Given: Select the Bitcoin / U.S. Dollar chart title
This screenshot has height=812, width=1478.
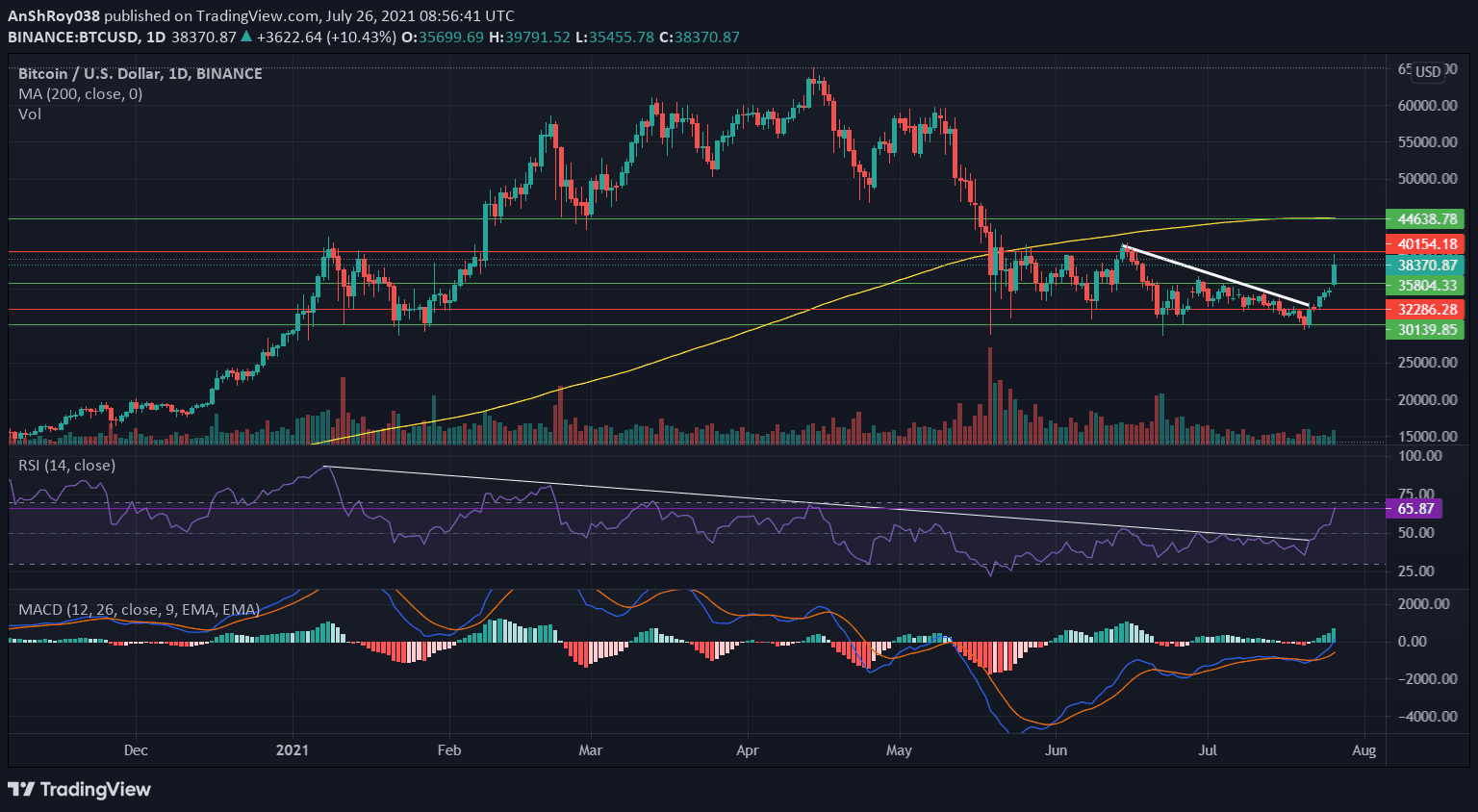Looking at the screenshot, I should [x=140, y=74].
